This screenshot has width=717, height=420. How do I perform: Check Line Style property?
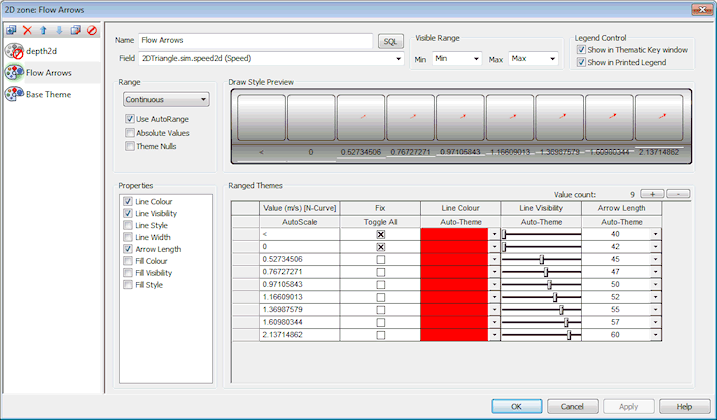click(128, 225)
